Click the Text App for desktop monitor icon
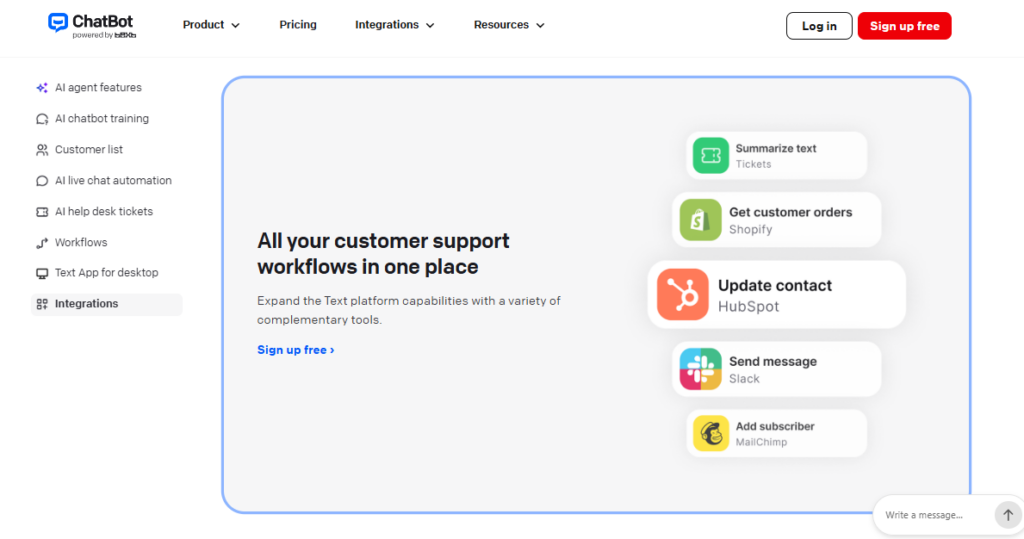Screen dimensions: 1024x539 coord(42,273)
